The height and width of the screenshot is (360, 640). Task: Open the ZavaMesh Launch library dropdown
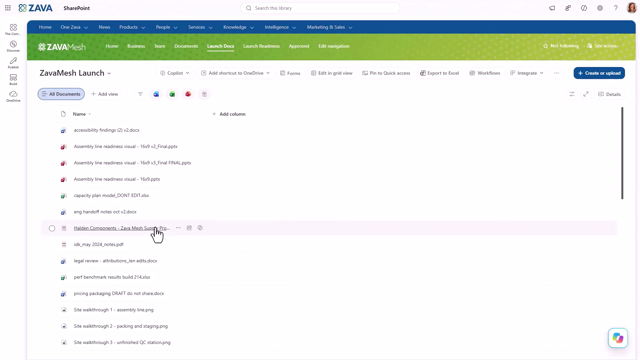(x=75, y=73)
